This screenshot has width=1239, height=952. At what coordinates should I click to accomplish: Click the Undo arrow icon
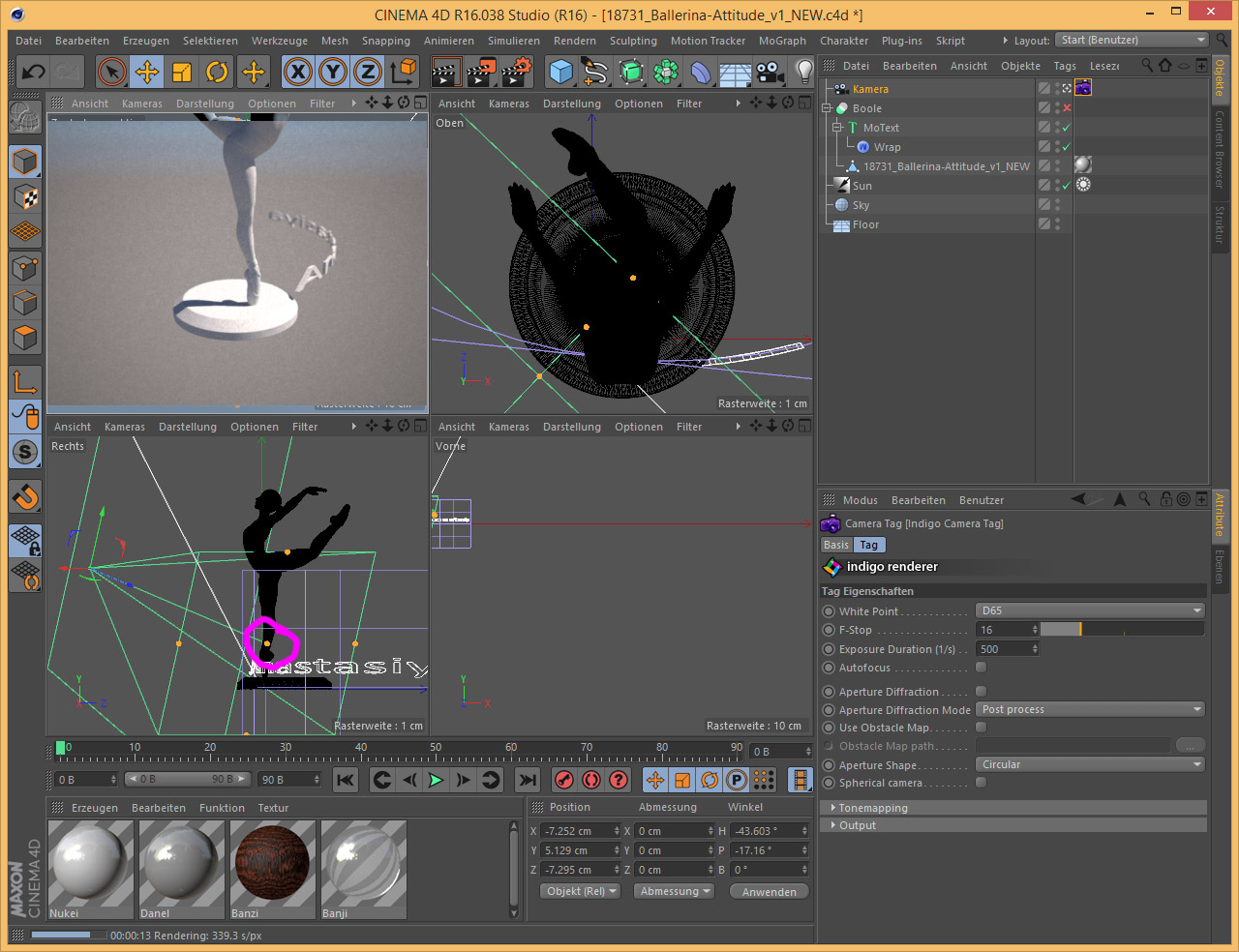pos(33,72)
